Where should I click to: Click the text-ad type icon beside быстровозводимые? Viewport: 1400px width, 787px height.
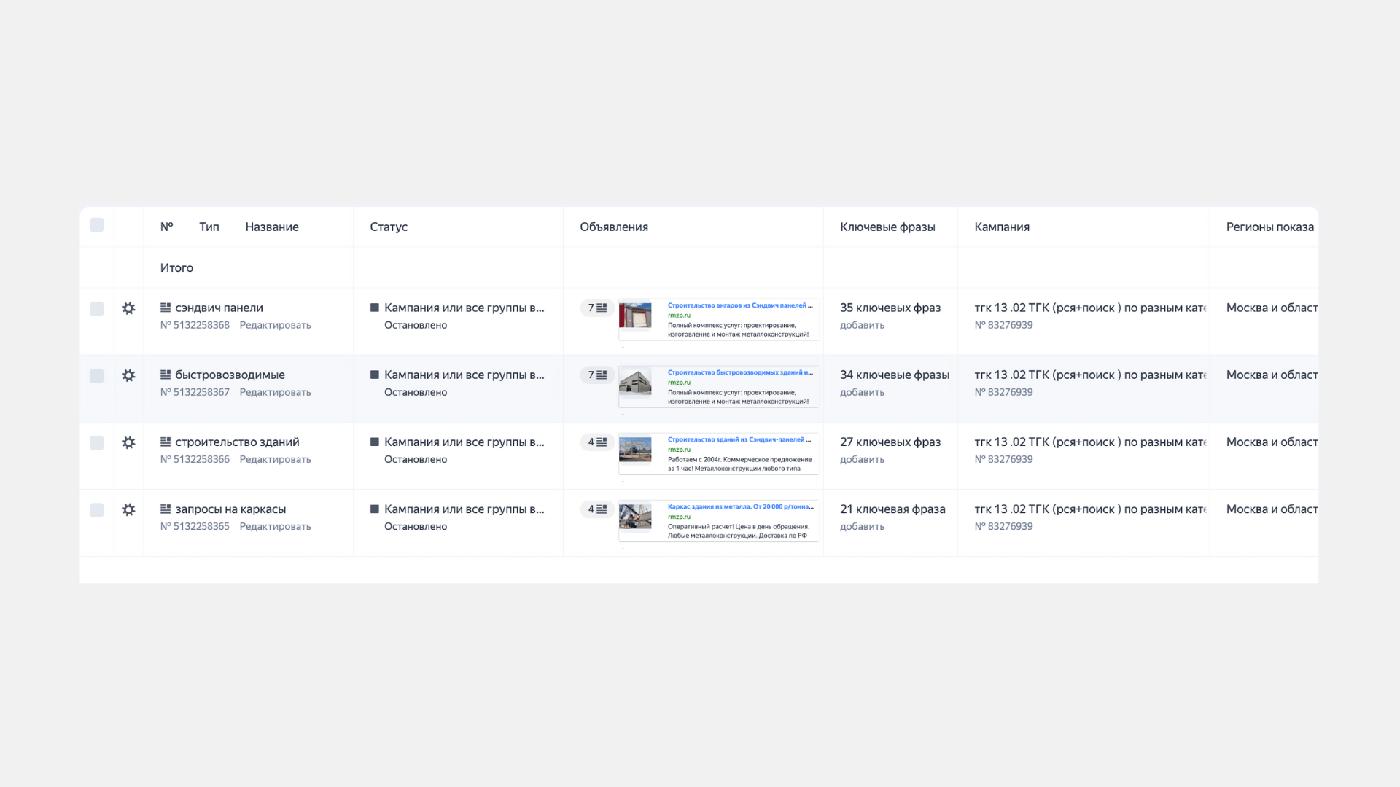[x=166, y=375]
